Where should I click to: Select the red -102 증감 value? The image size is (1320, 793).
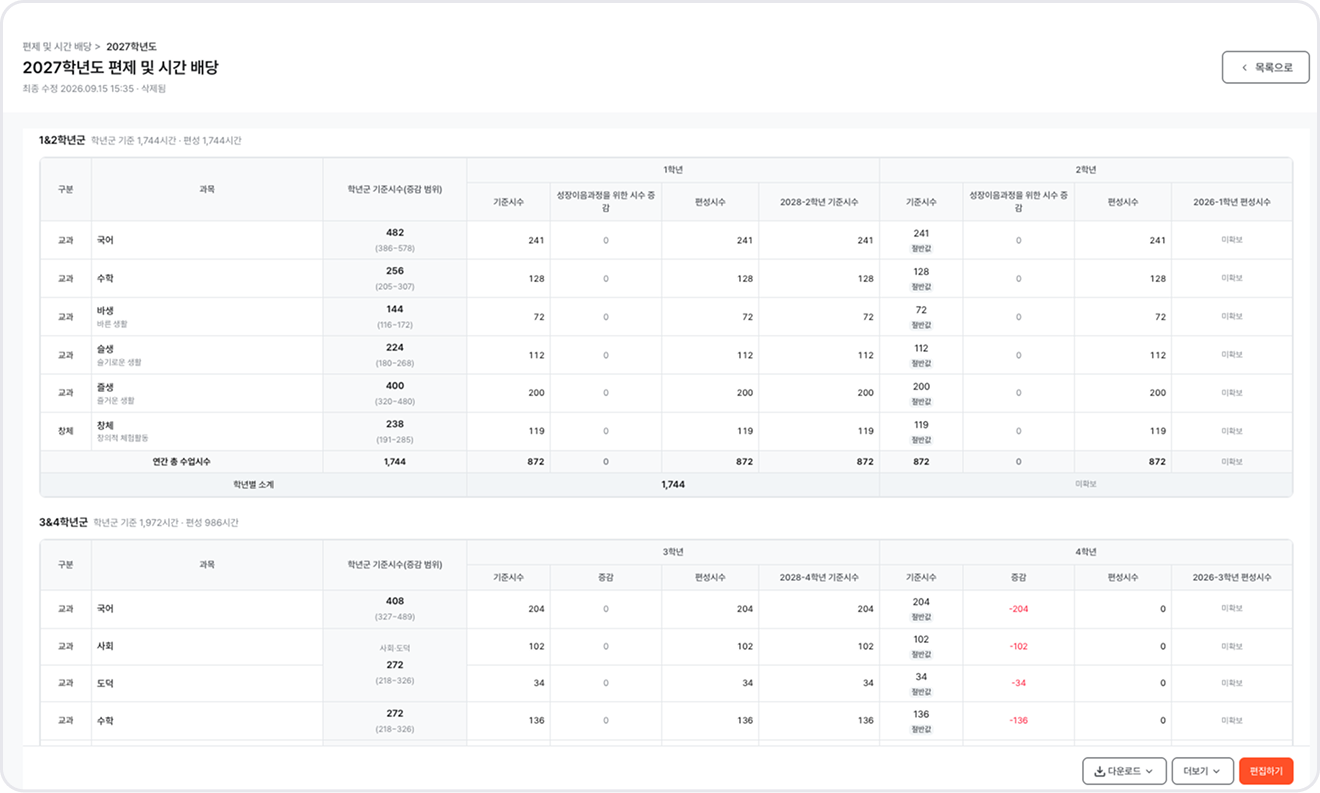1019,646
